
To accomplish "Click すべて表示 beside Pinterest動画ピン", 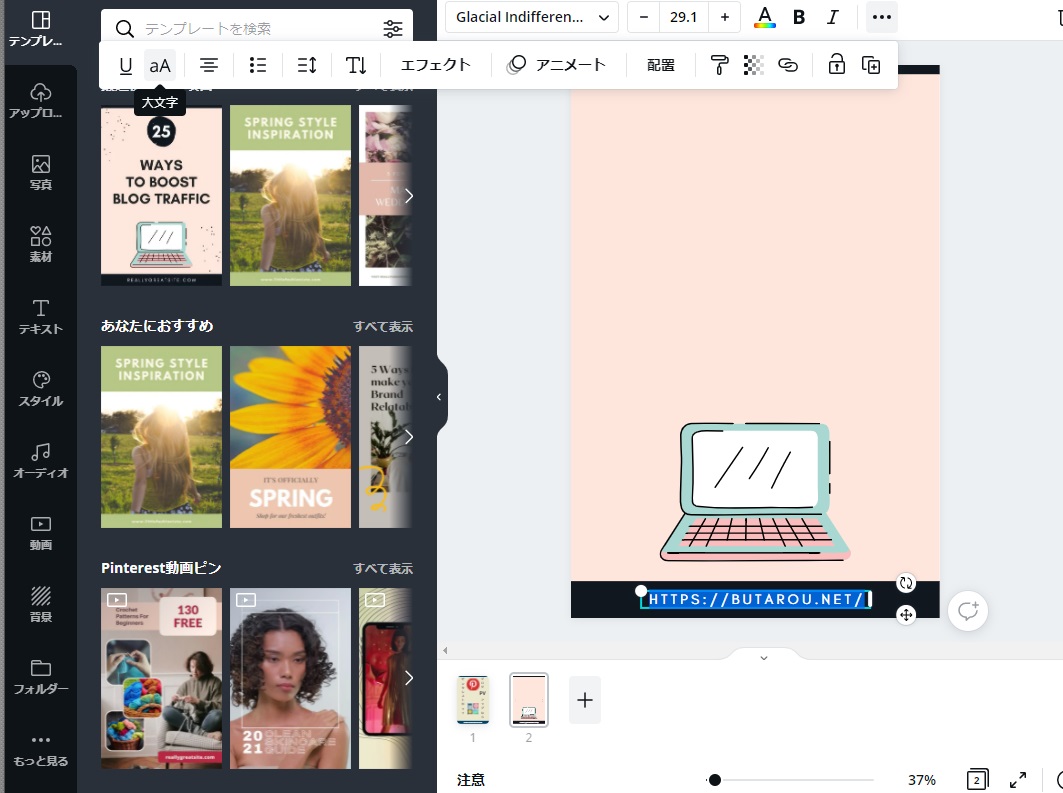I will pos(383,568).
